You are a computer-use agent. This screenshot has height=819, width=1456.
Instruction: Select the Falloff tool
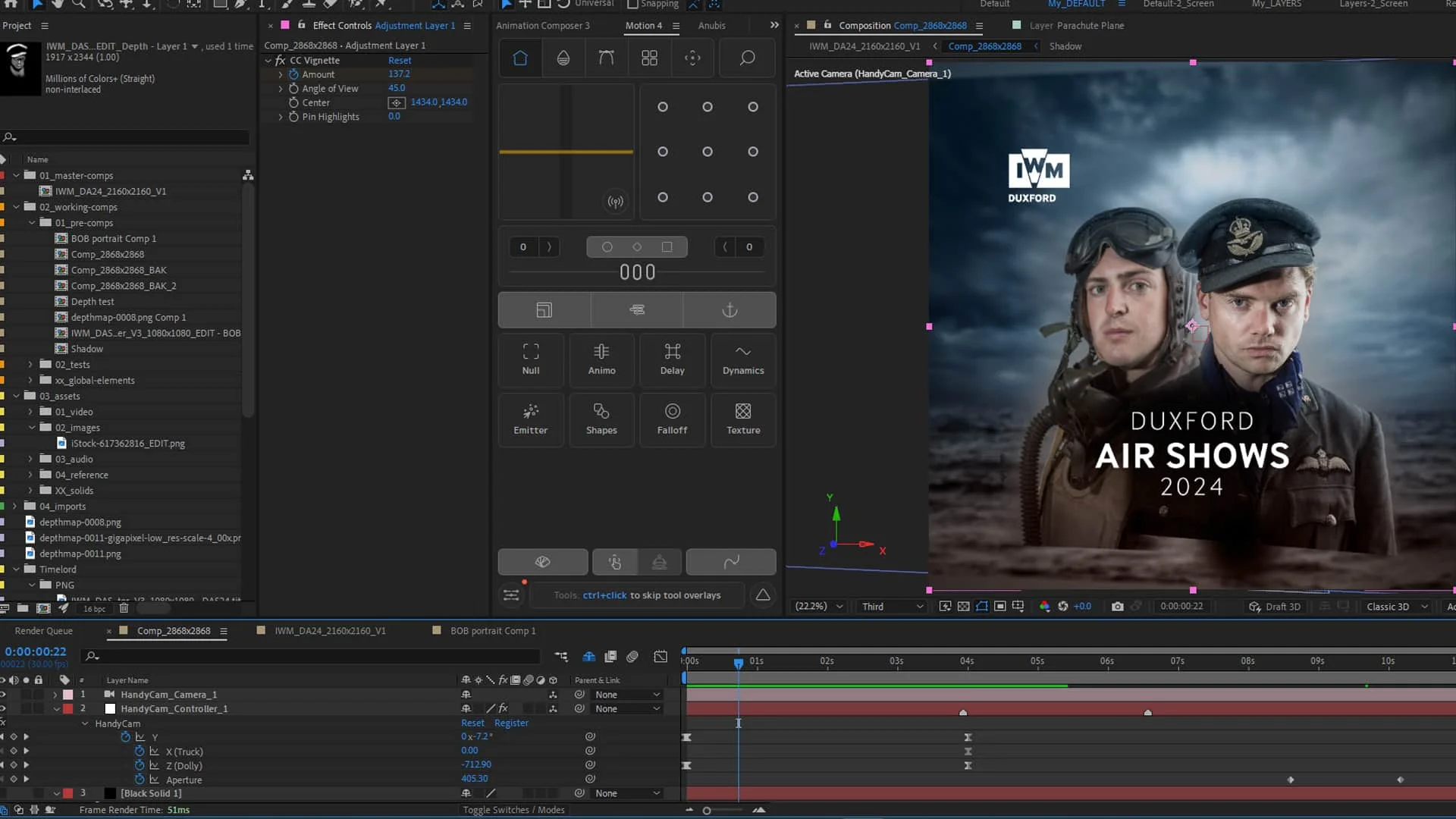[x=672, y=419]
